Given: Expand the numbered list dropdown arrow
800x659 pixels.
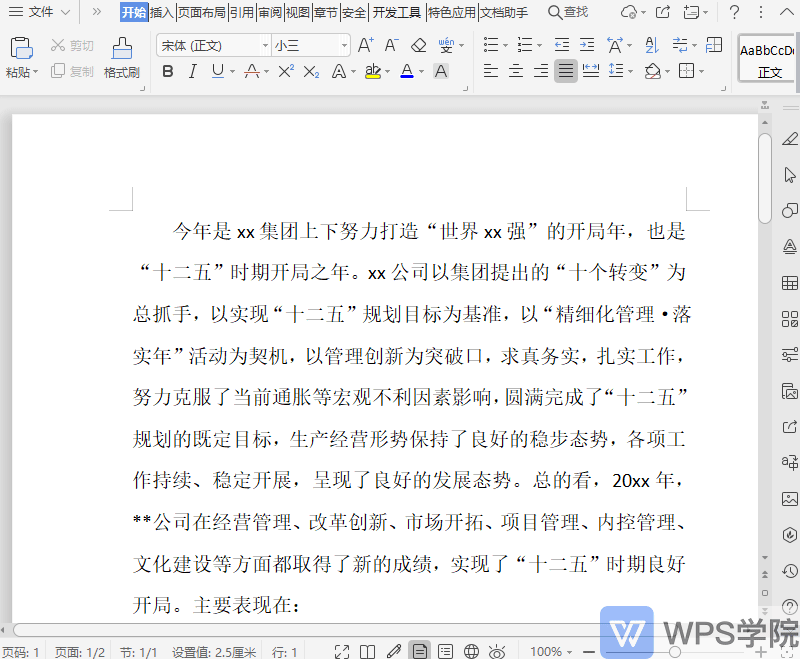Looking at the screenshot, I should coord(539,45).
